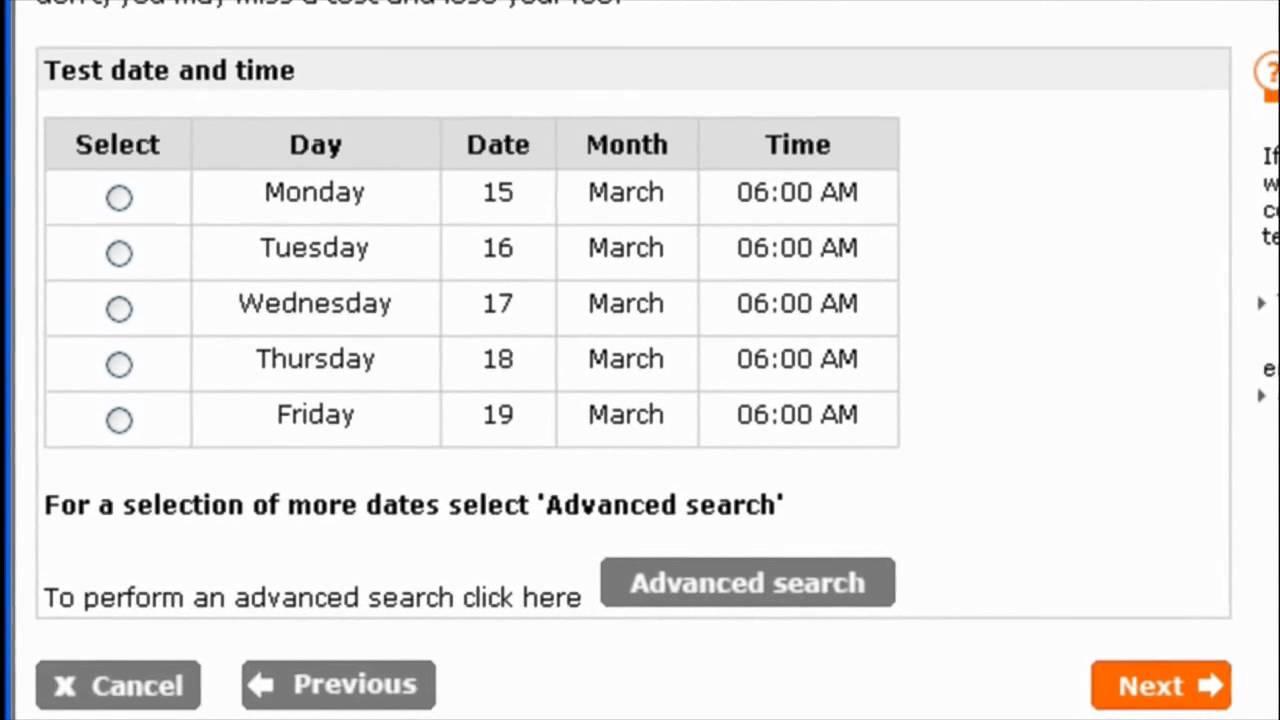
Task: Click the 06:00 AM cell in Friday's row
Action: 797,415
